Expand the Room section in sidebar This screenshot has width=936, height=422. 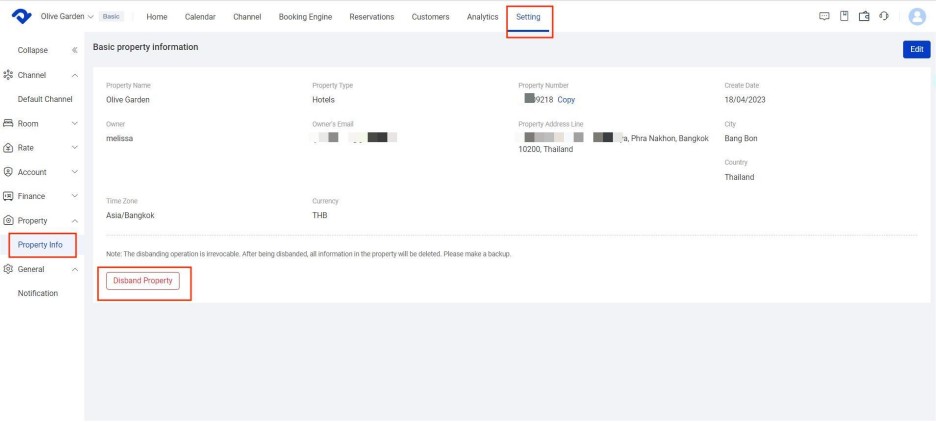(x=74, y=124)
